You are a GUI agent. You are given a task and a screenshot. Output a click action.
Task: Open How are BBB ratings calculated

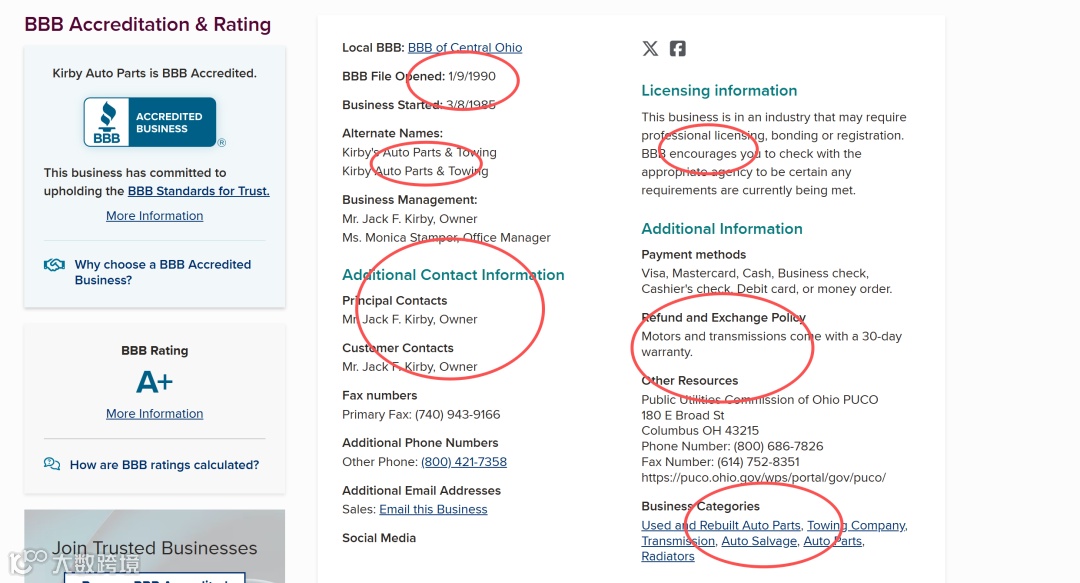point(164,465)
